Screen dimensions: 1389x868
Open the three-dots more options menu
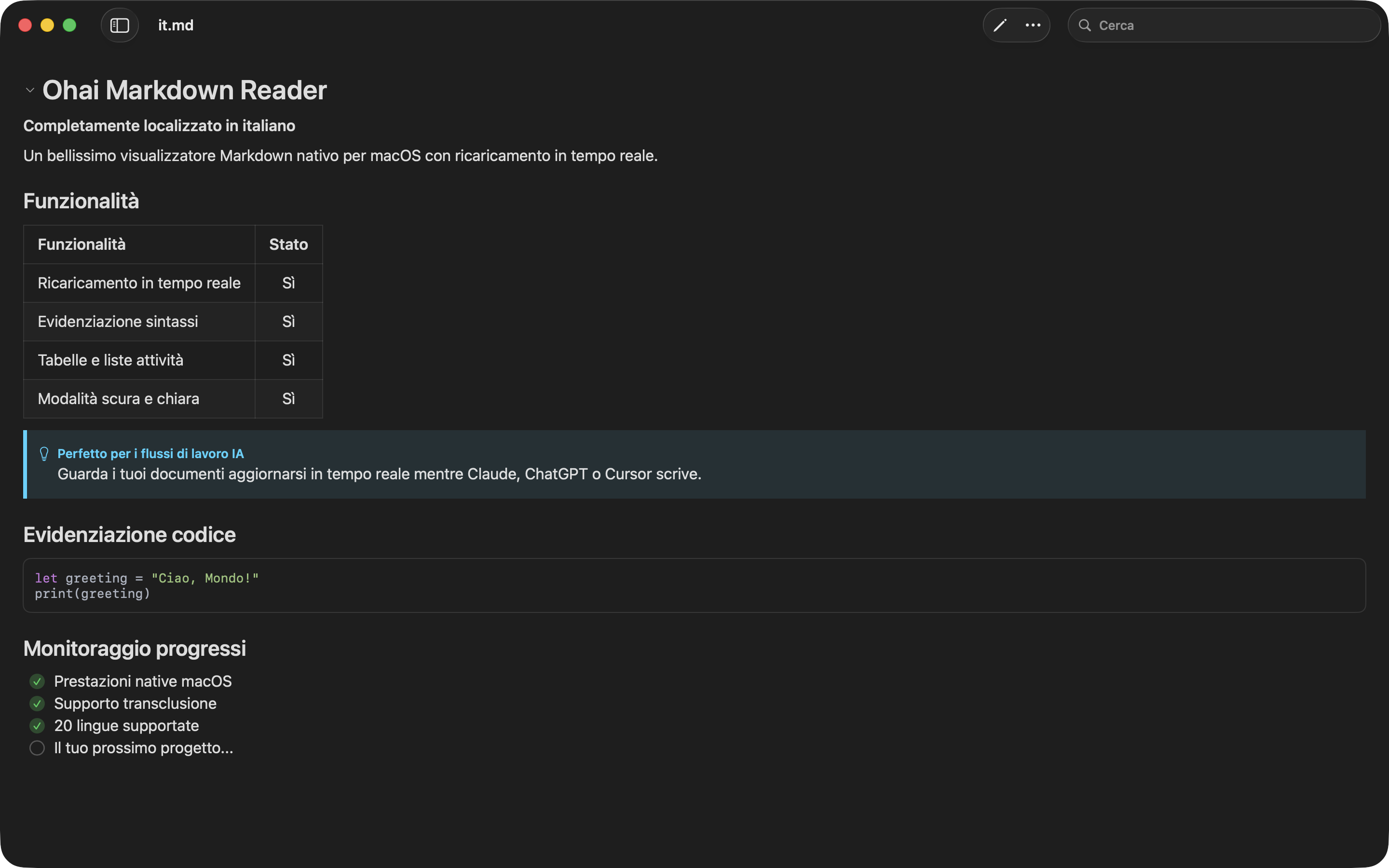point(1033,25)
